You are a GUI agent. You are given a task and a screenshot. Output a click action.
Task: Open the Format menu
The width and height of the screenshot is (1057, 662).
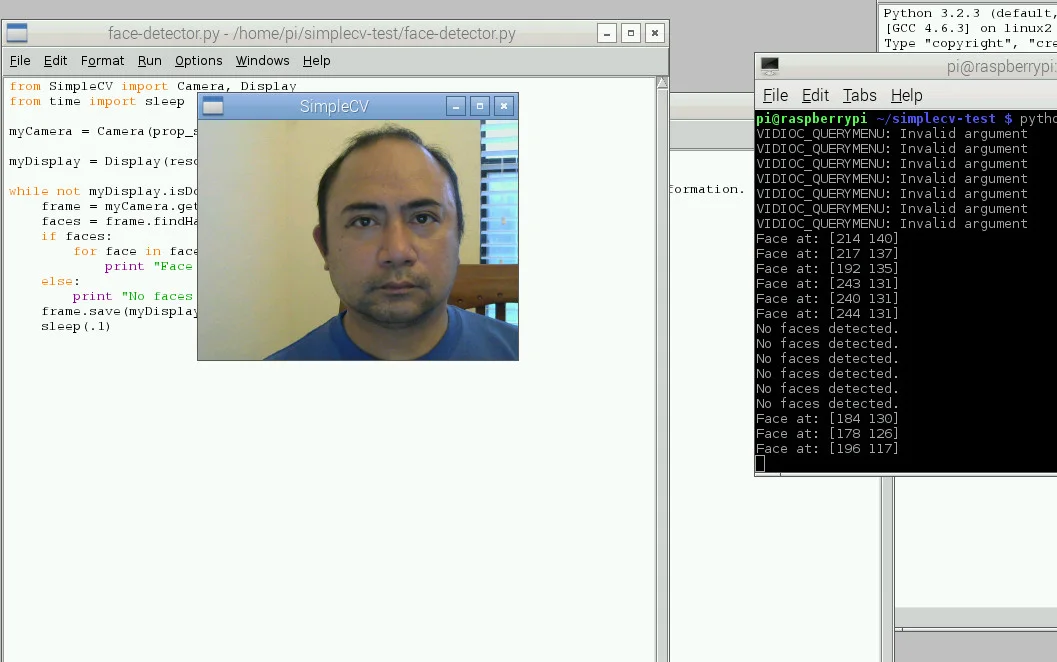[102, 60]
